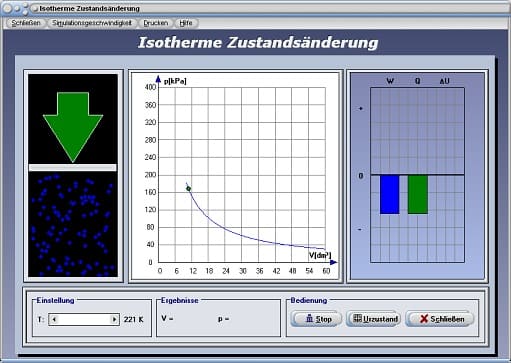Viewport: 511px width, 363px height.
Task: Click the gray piston plate above the gas
Action: pos(73,167)
